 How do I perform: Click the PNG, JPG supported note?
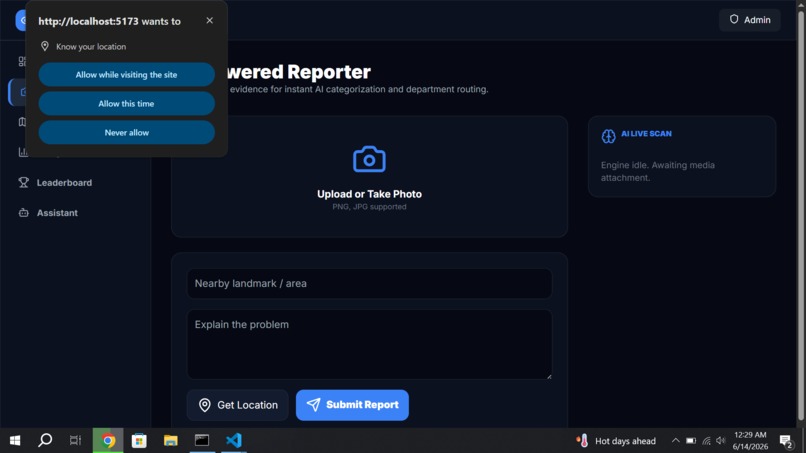point(369,207)
